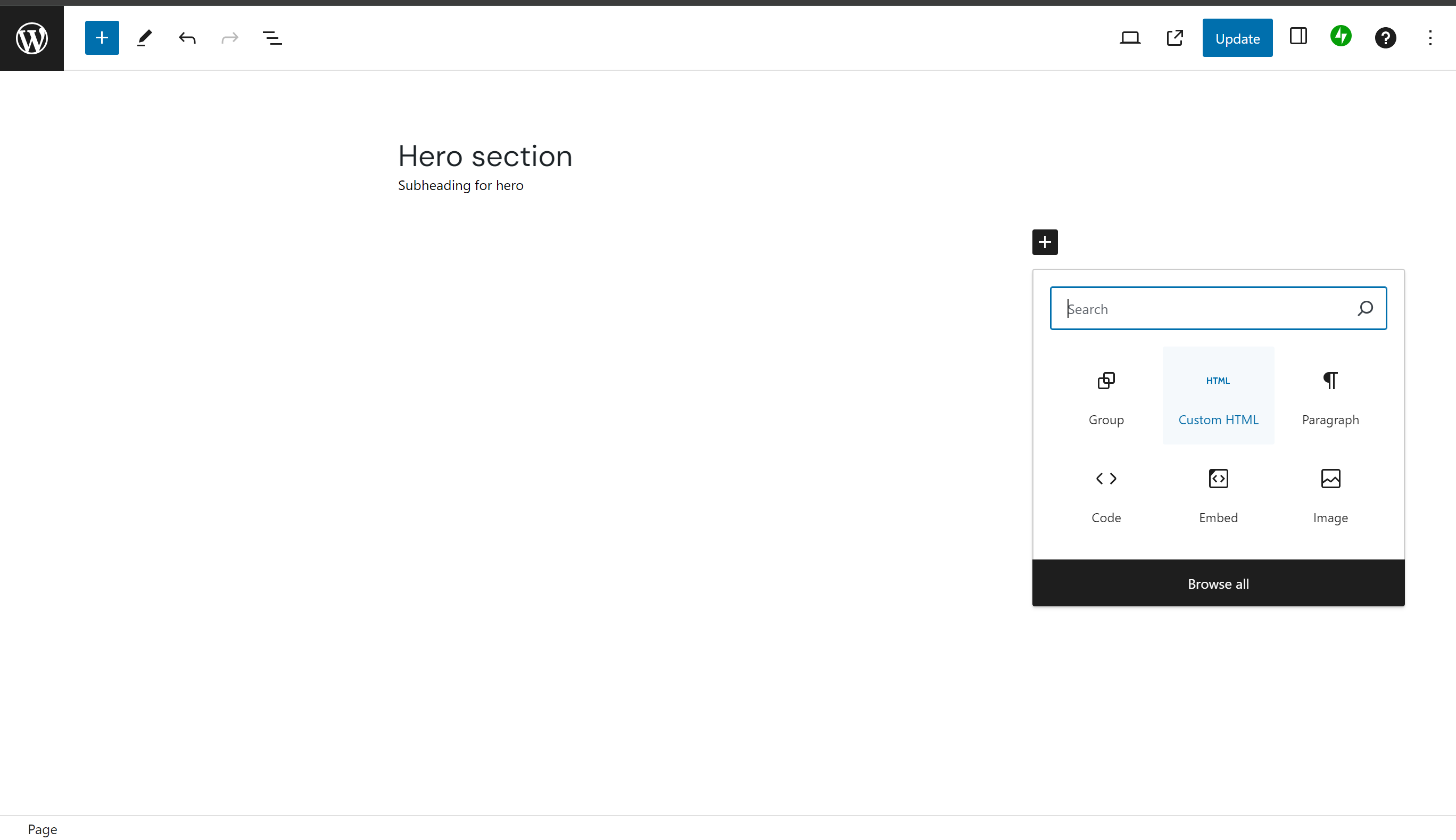Insert a Group block

(x=1105, y=396)
